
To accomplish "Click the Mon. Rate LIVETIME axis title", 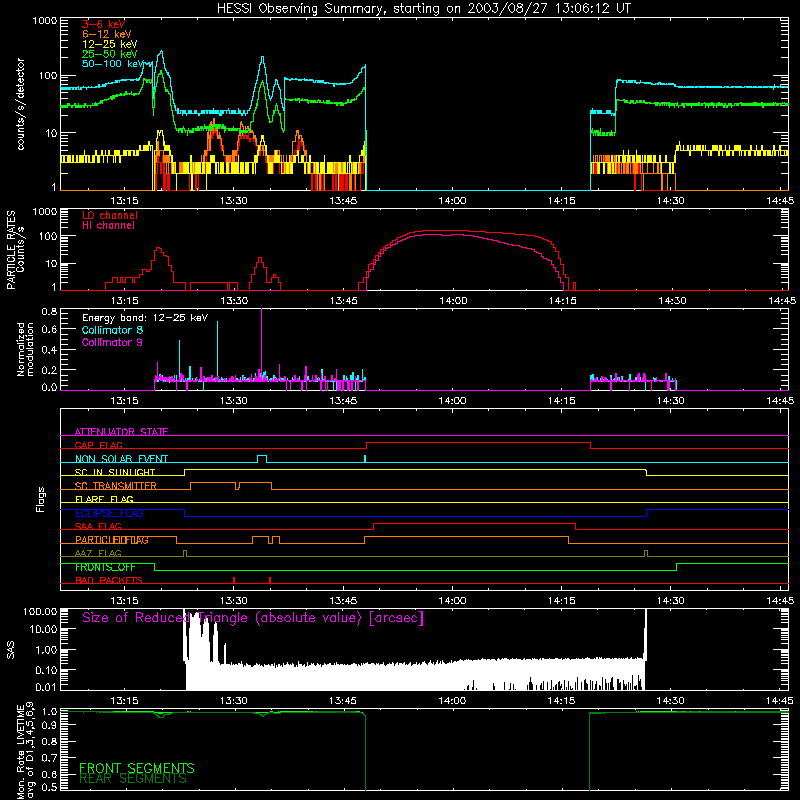I will (25, 751).
